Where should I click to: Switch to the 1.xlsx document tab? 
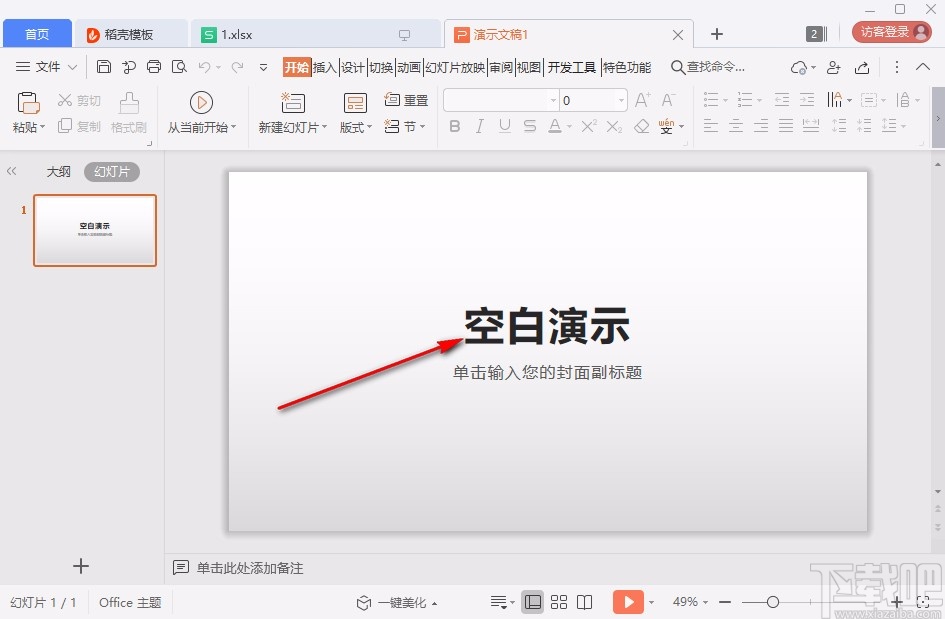pyautogui.click(x=235, y=33)
